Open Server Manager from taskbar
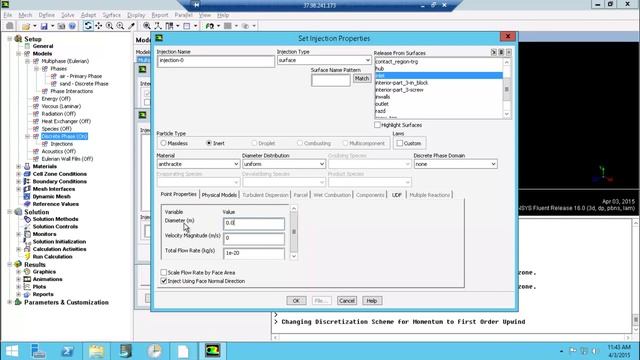This screenshot has height=360, width=640. [x=38, y=351]
